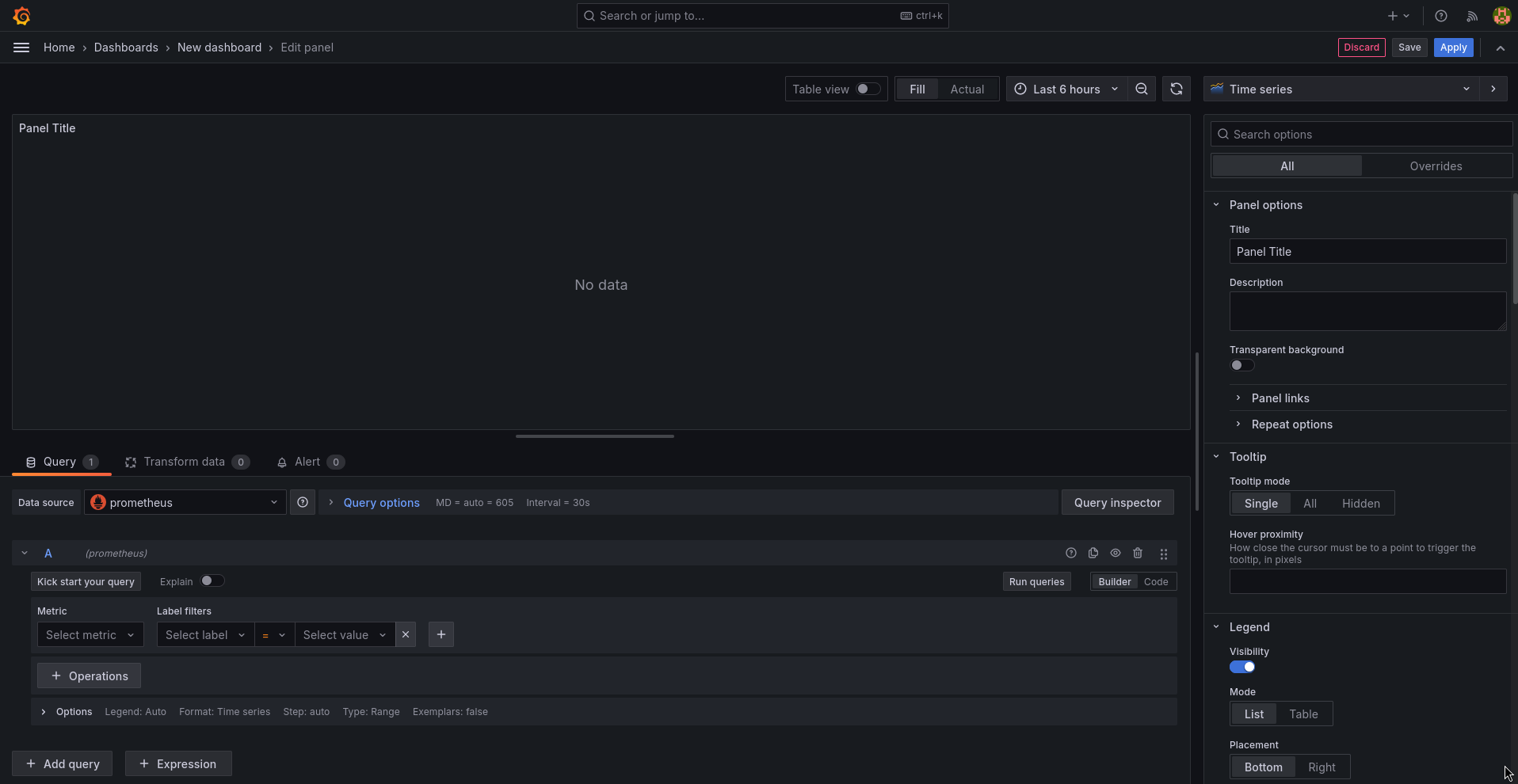Open the Select metric dropdown

pos(90,635)
